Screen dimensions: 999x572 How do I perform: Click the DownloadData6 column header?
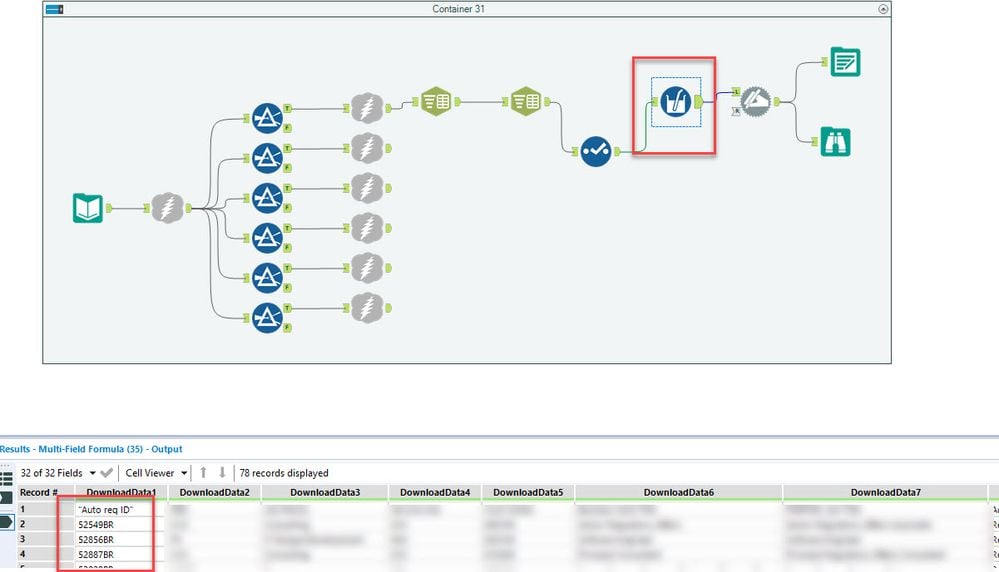click(x=679, y=492)
